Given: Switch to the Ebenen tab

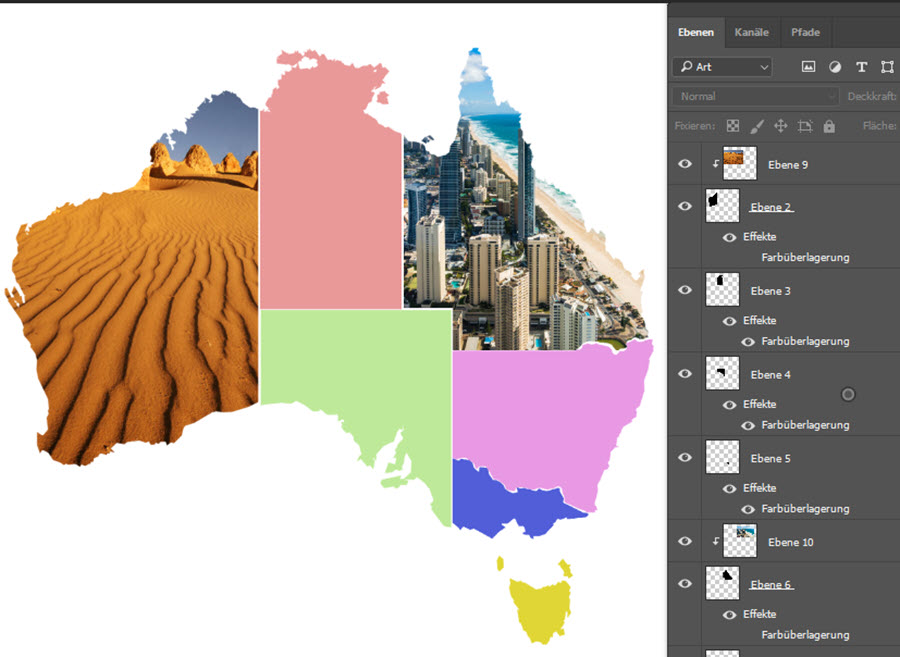Looking at the screenshot, I should click(696, 33).
